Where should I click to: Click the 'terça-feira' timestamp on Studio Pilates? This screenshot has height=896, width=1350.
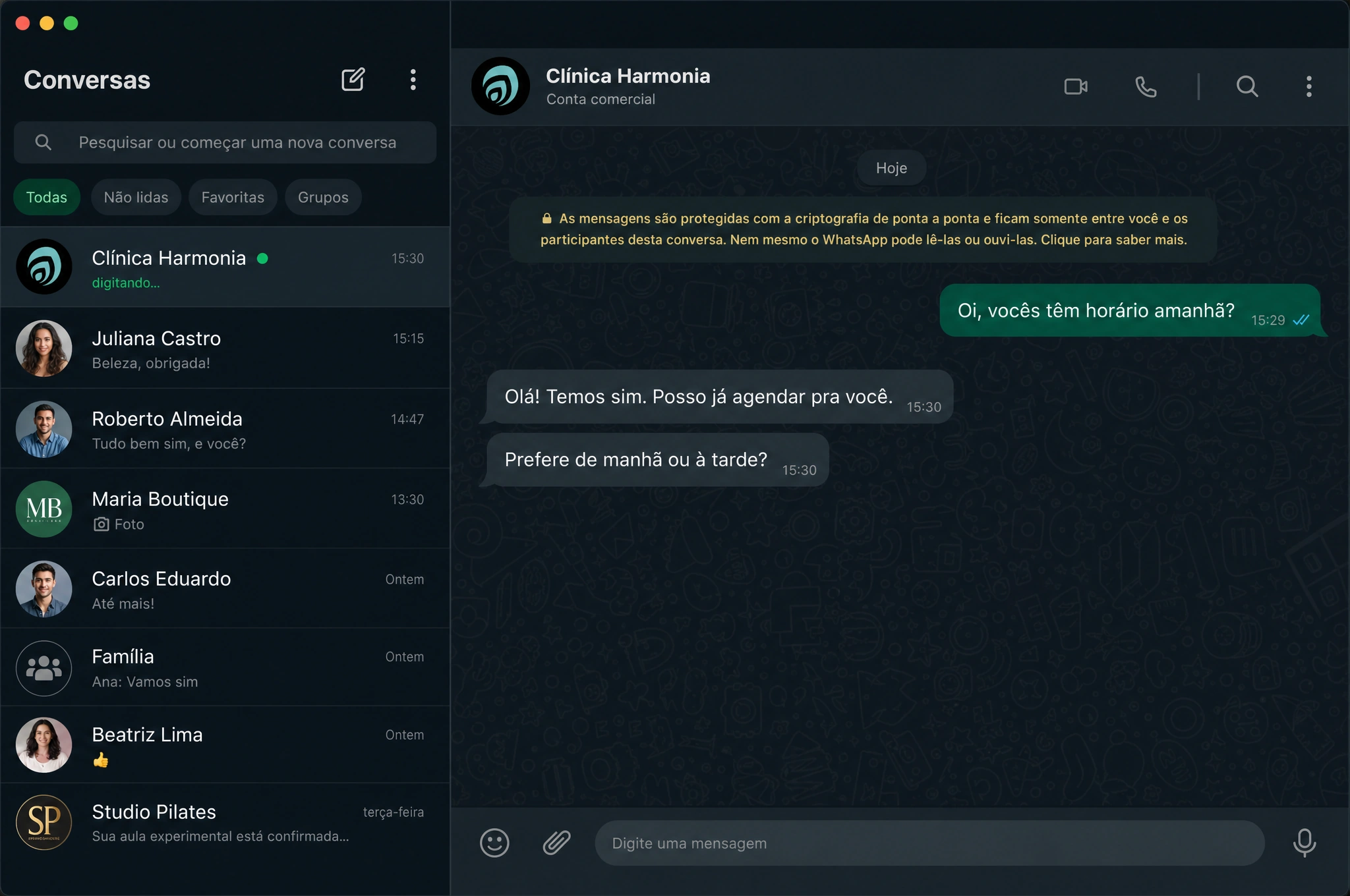[x=393, y=812]
